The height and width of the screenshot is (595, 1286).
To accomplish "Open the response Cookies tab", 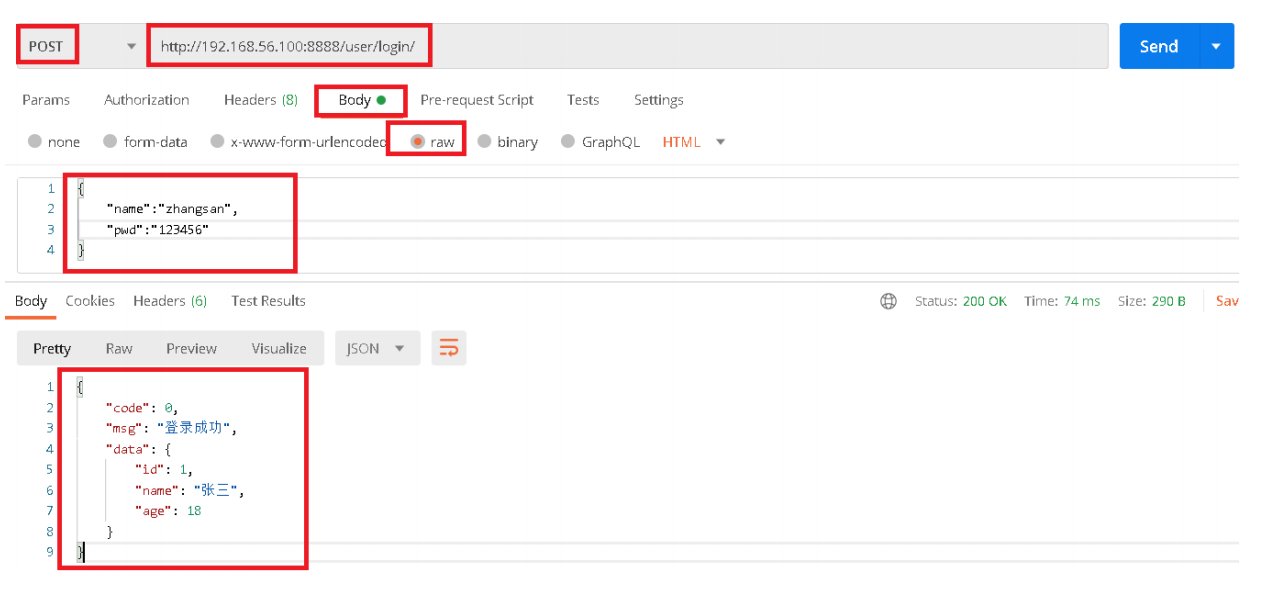I will tap(90, 300).
